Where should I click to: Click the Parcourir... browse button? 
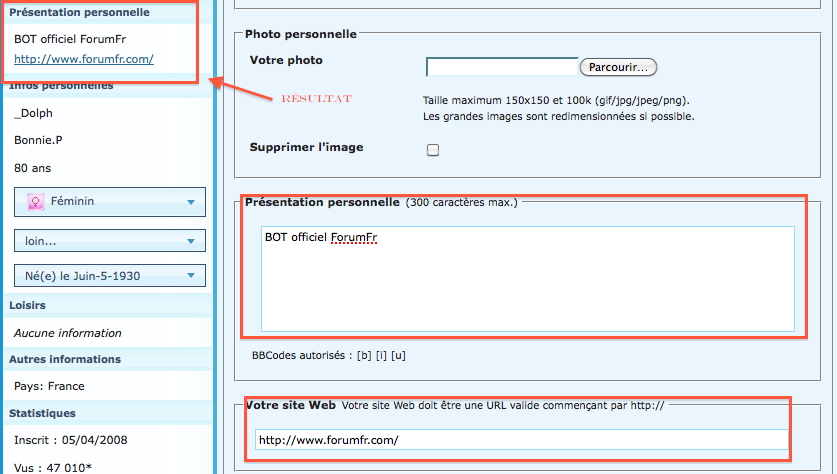(618, 67)
